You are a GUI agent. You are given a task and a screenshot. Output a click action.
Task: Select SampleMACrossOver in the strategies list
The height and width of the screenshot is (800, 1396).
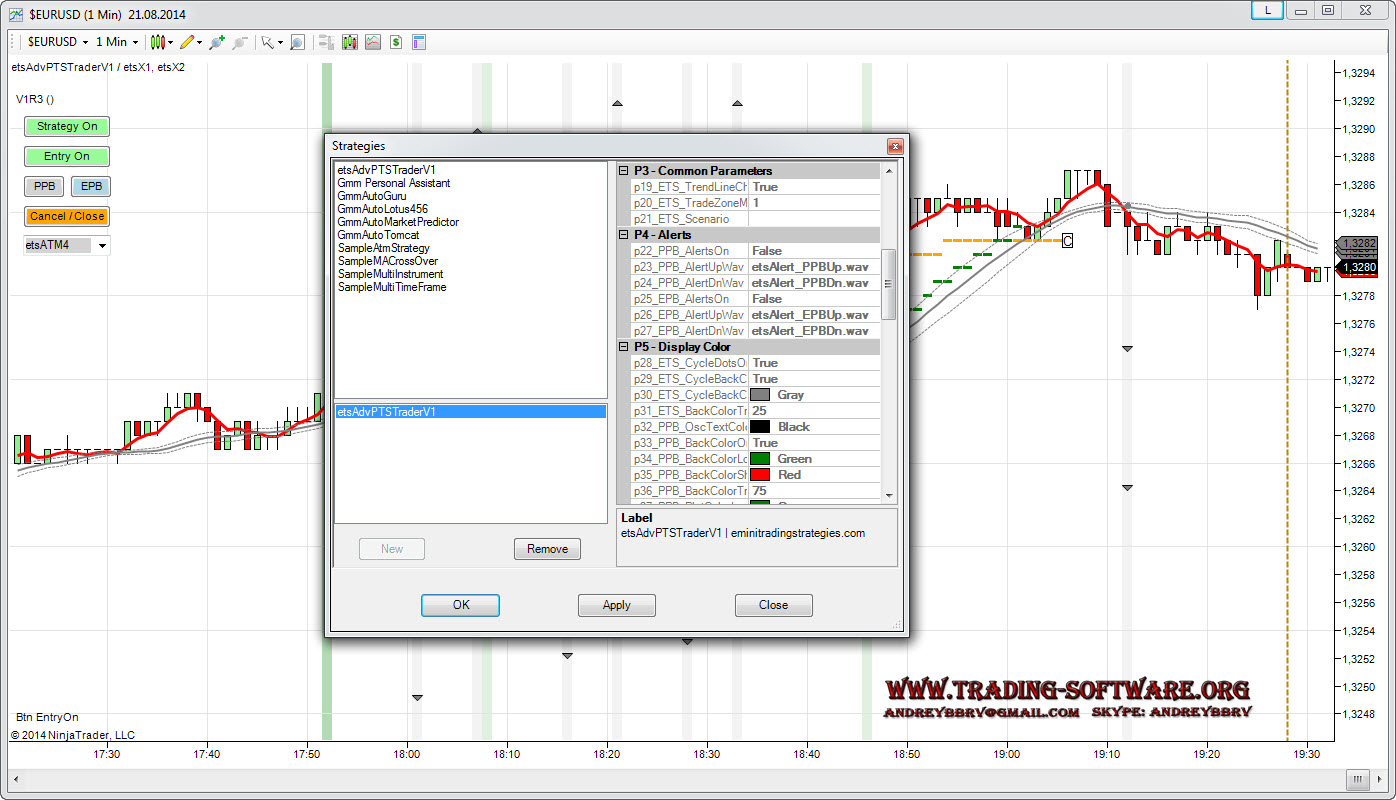[x=387, y=261]
